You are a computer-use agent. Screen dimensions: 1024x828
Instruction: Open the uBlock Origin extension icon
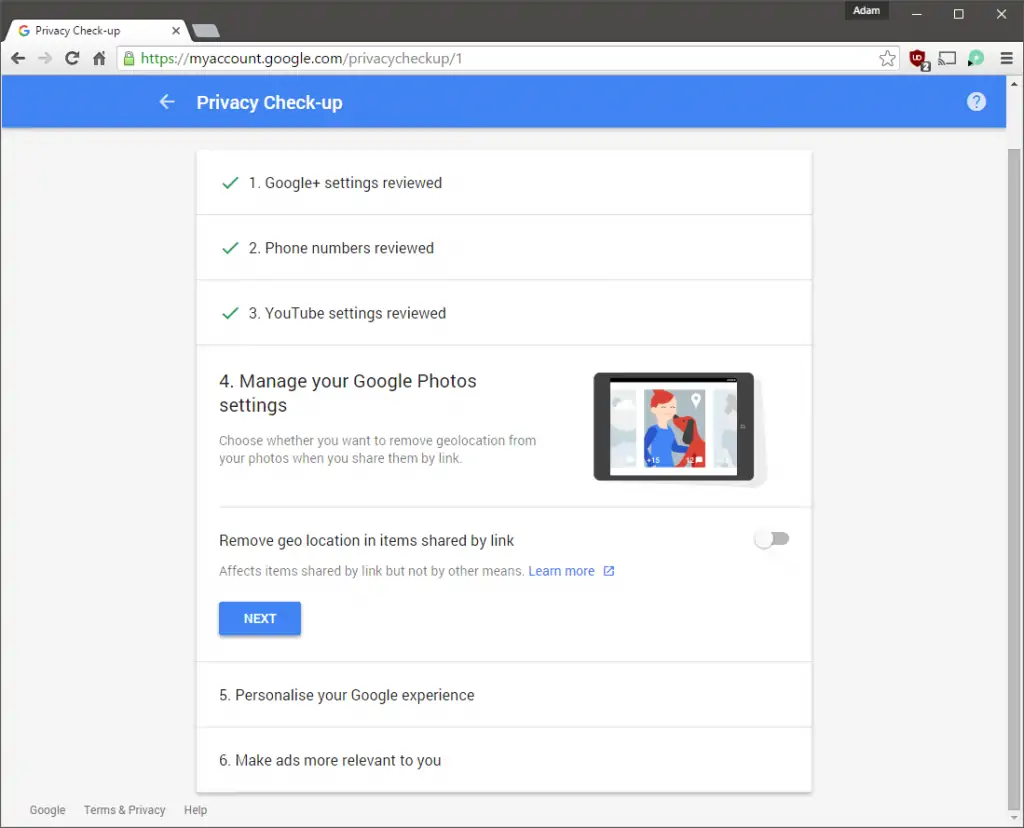tap(919, 59)
